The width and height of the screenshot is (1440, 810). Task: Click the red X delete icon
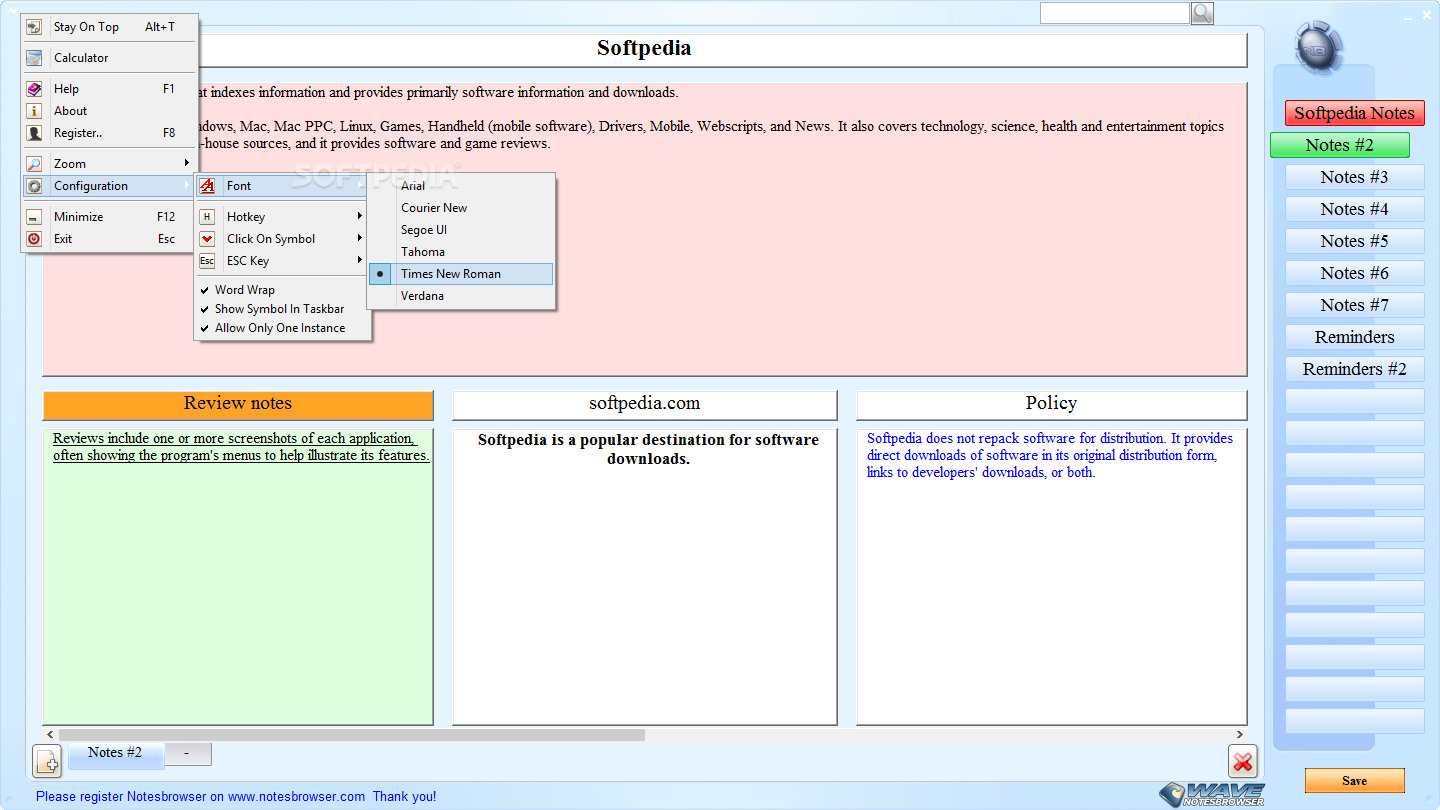coord(1243,762)
